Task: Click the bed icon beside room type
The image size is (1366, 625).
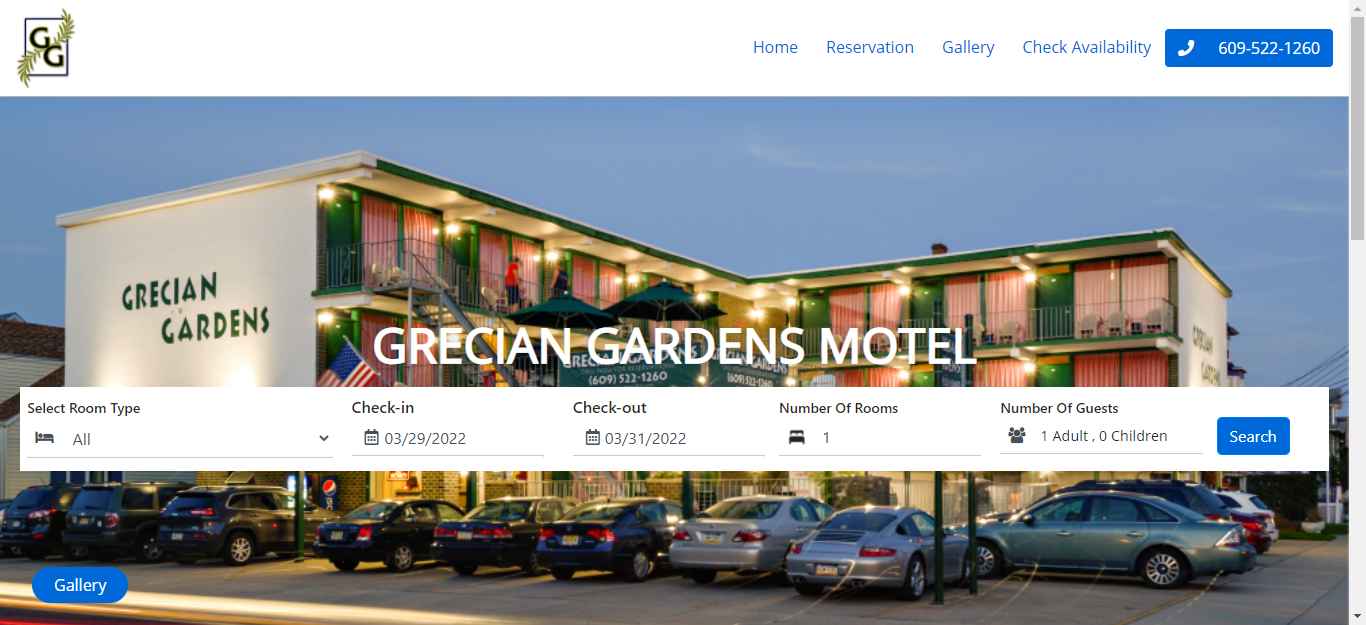Action: (44, 438)
